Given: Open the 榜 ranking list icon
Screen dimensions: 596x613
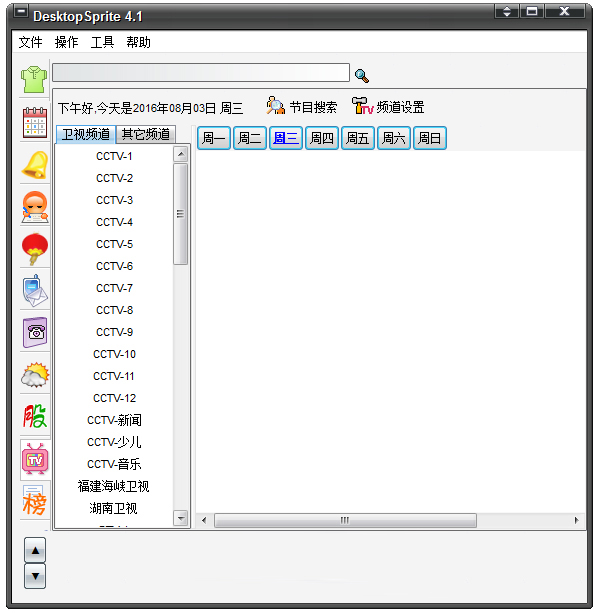Looking at the screenshot, I should click(x=34, y=501).
